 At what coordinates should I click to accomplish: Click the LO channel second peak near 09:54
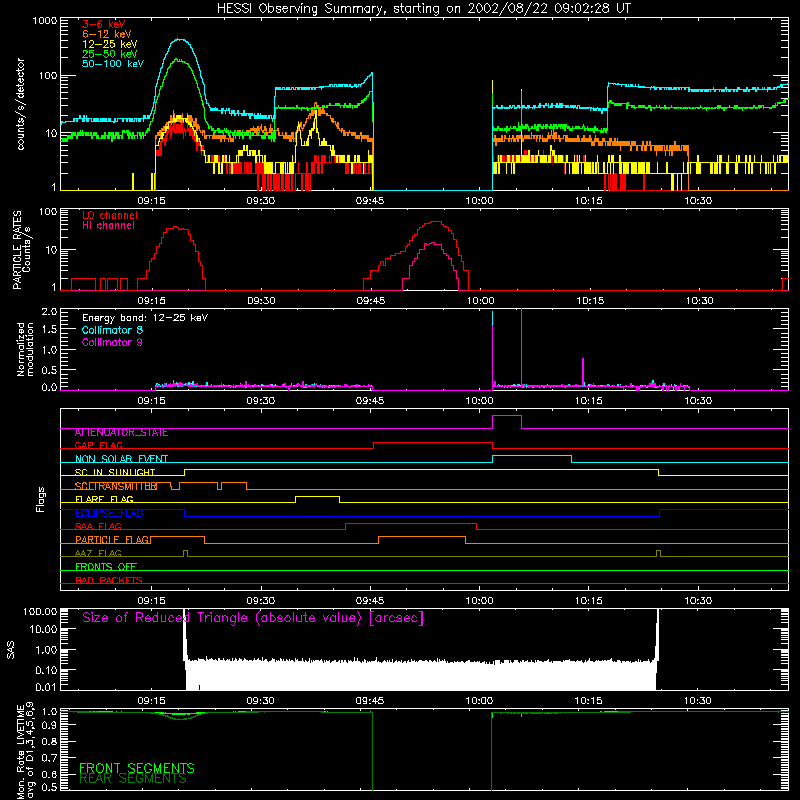(435, 221)
